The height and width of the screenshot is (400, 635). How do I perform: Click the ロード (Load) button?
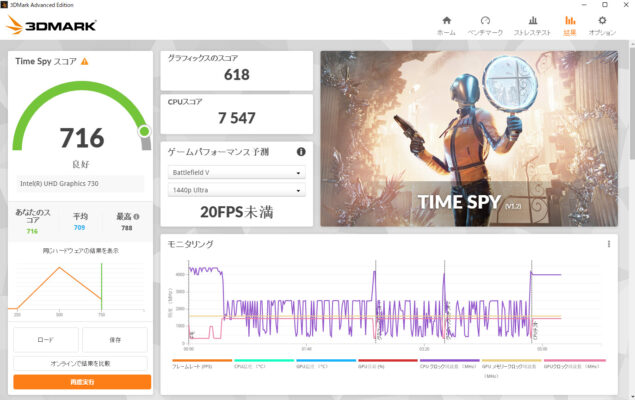pyautogui.click(x=46, y=340)
